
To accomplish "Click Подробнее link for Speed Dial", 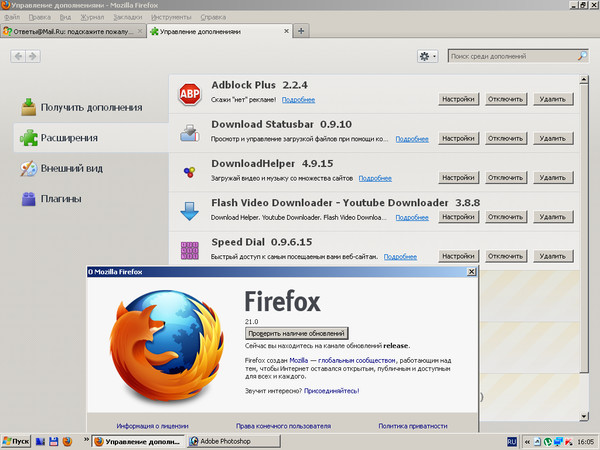I will point(400,257).
